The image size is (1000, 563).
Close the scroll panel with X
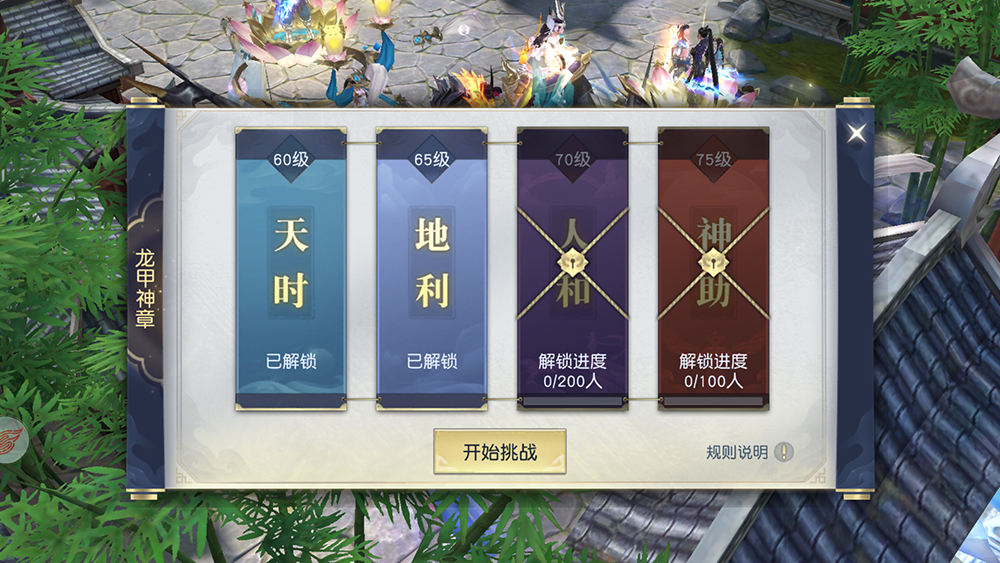point(856,133)
